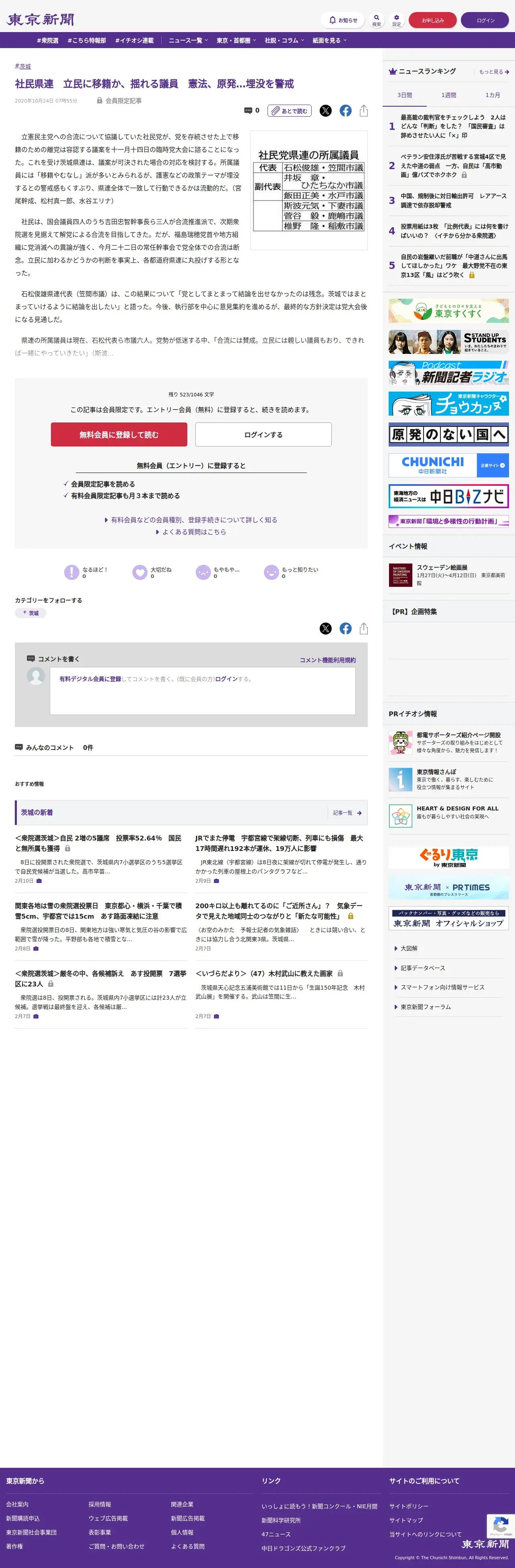Image resolution: width=515 pixels, height=1568 pixels.
Task: Click the reCAPTCHA badge
Action: pos(501,1526)
